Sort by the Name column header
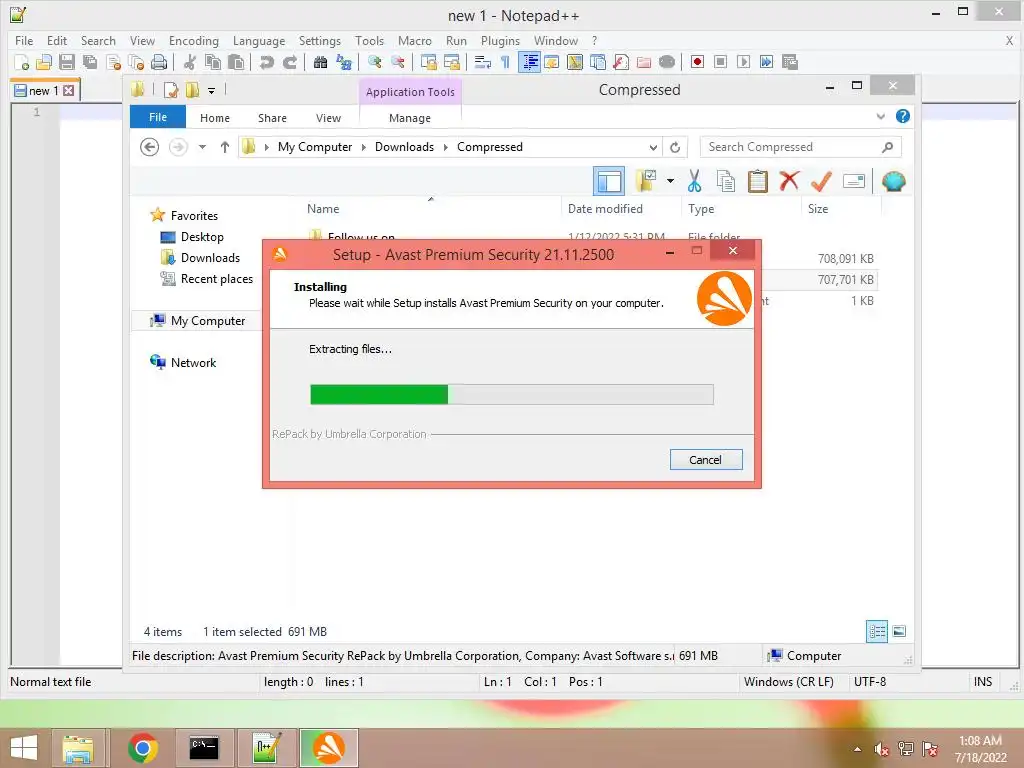 [x=323, y=209]
